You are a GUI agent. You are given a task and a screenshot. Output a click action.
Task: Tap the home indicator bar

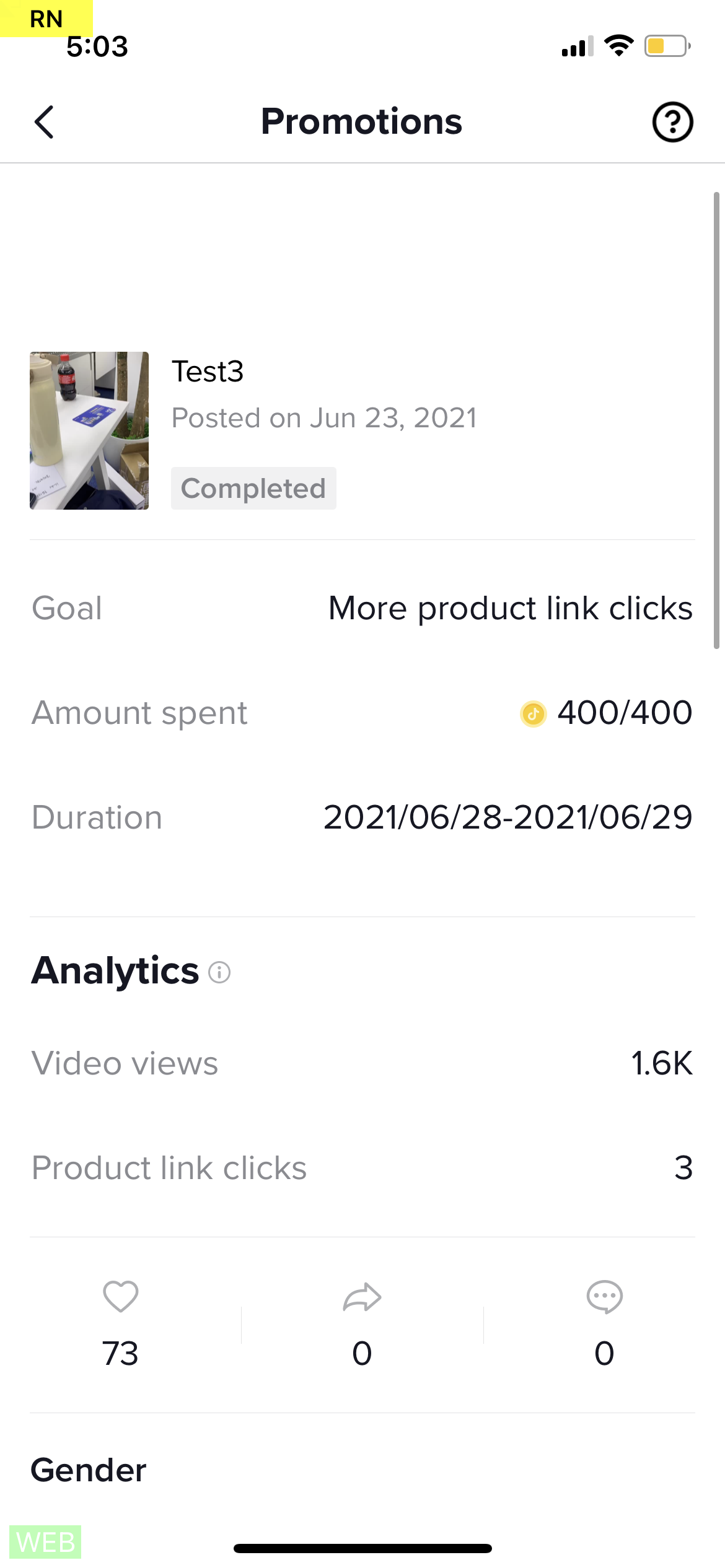coord(362,1548)
